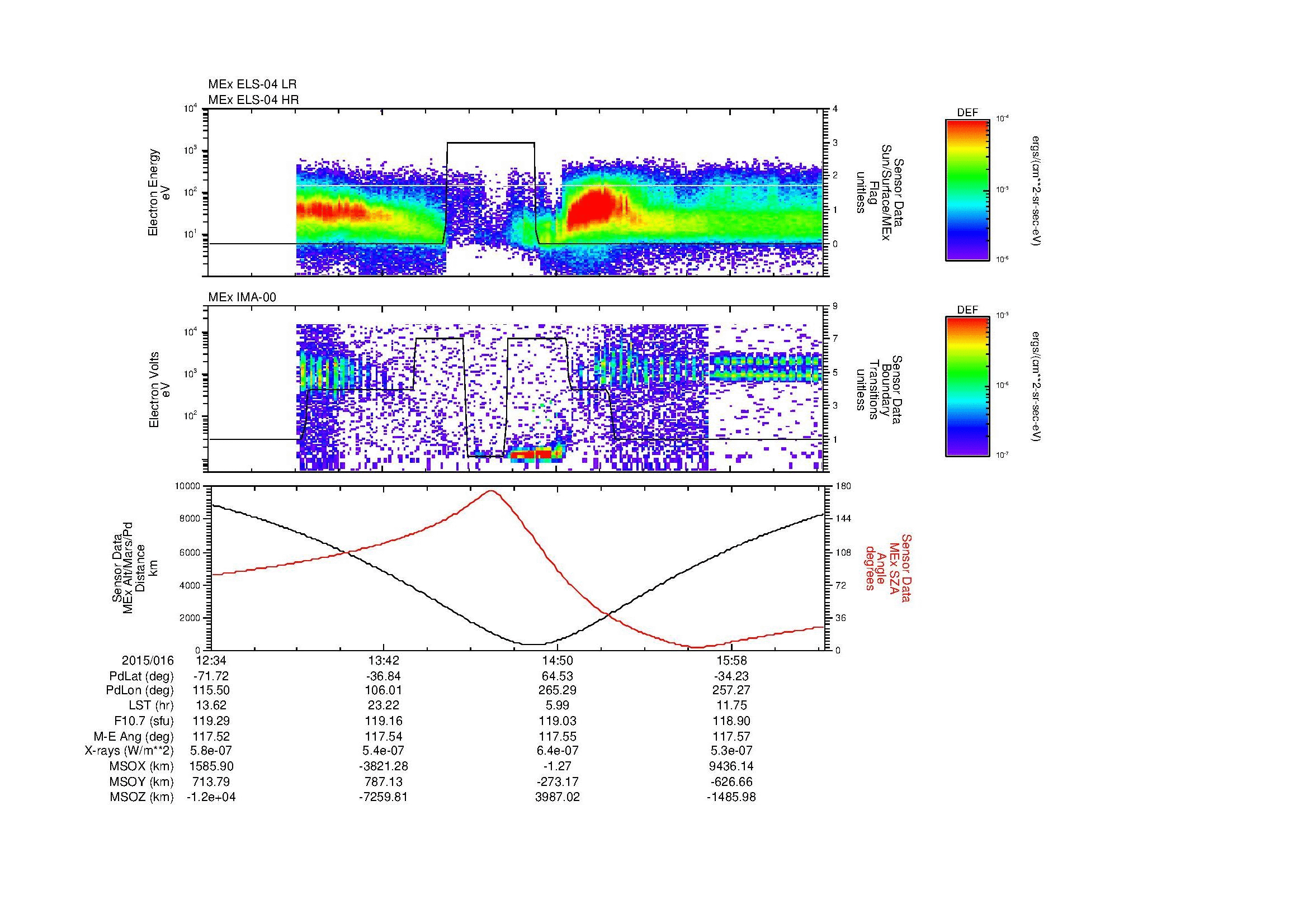This screenshot has width=1308, height=924.
Task: Click the 'X-rays (W/m**2)' row label
Action: (129, 751)
